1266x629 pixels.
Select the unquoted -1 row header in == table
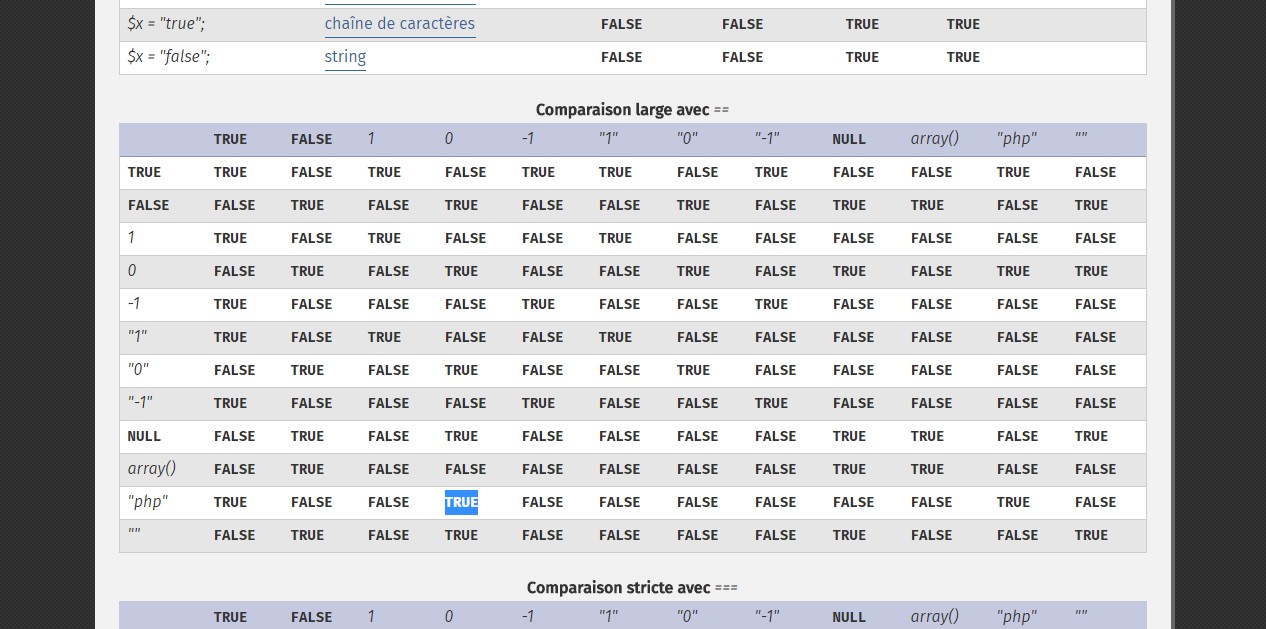[134, 304]
